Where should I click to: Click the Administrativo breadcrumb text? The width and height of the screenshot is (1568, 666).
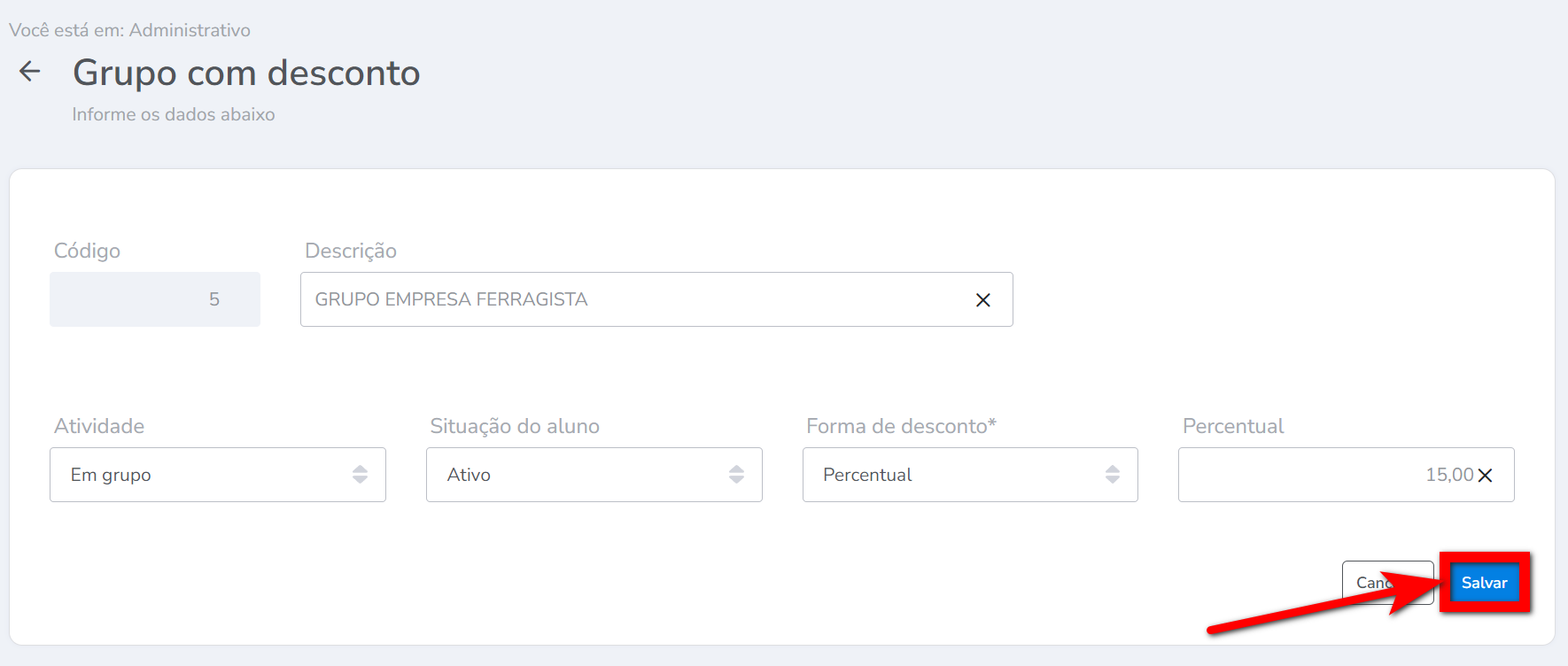(x=190, y=30)
